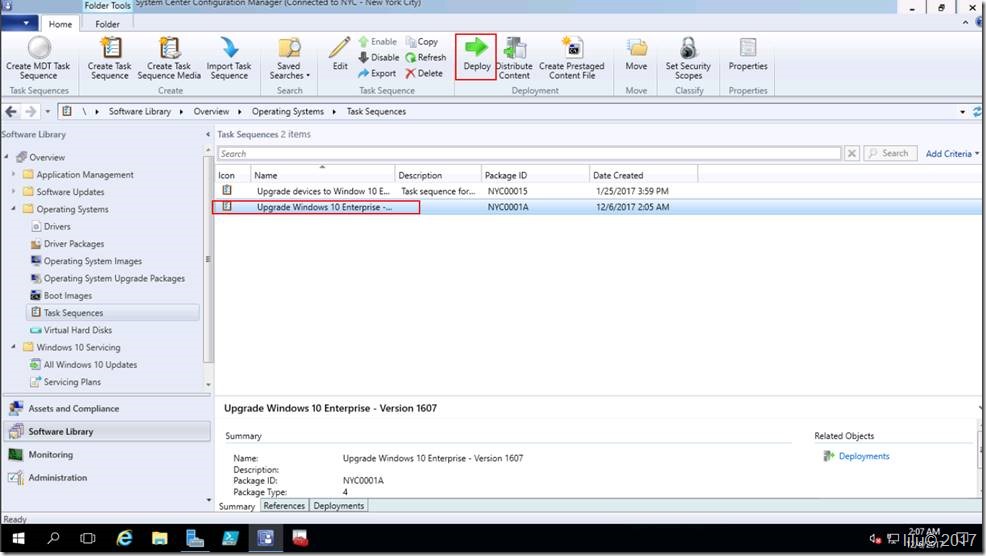Image resolution: width=986 pixels, height=556 pixels.
Task: Open Windows Start menu
Action: (18, 538)
